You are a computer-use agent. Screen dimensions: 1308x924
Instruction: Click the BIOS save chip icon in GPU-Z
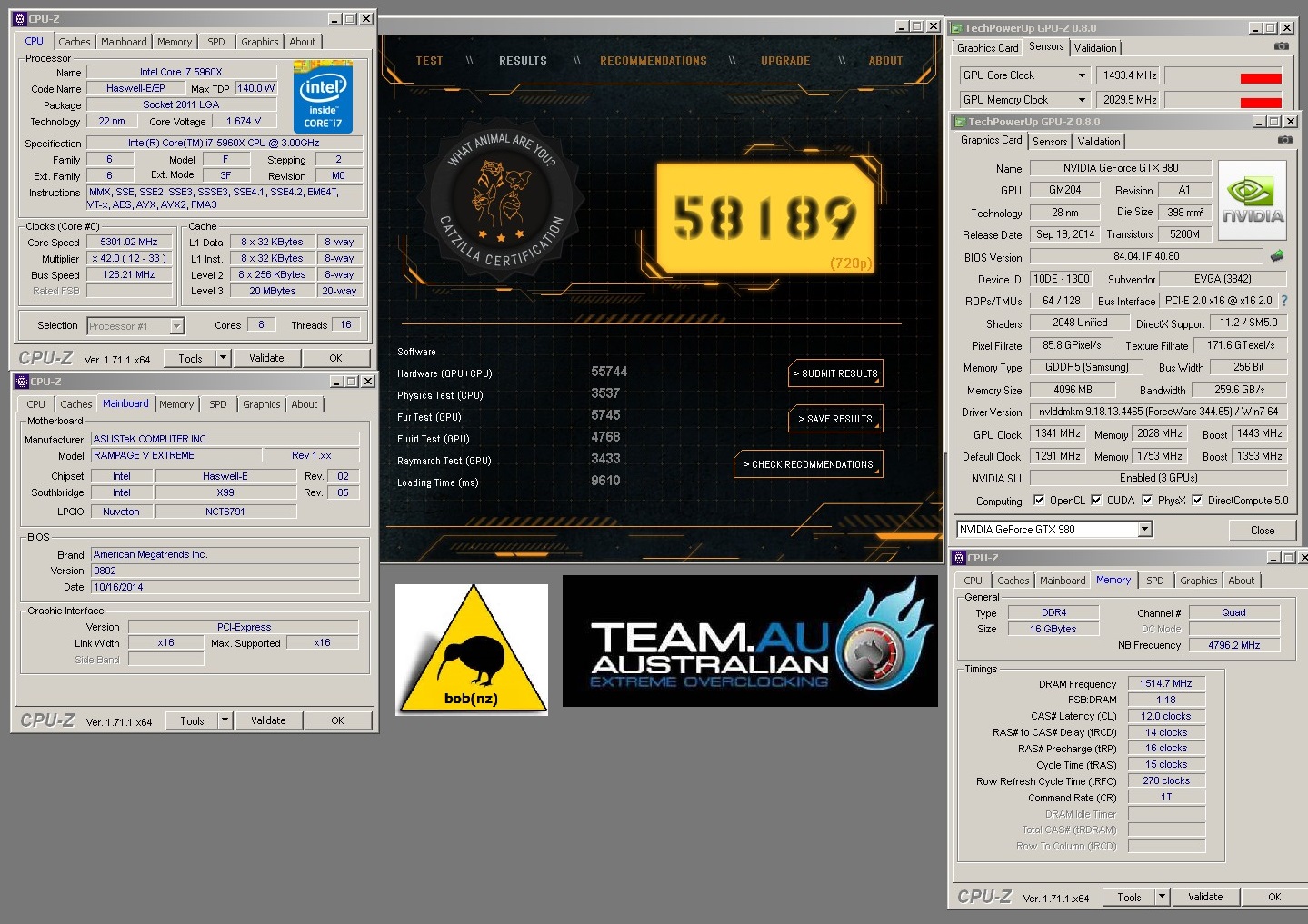click(x=1277, y=256)
